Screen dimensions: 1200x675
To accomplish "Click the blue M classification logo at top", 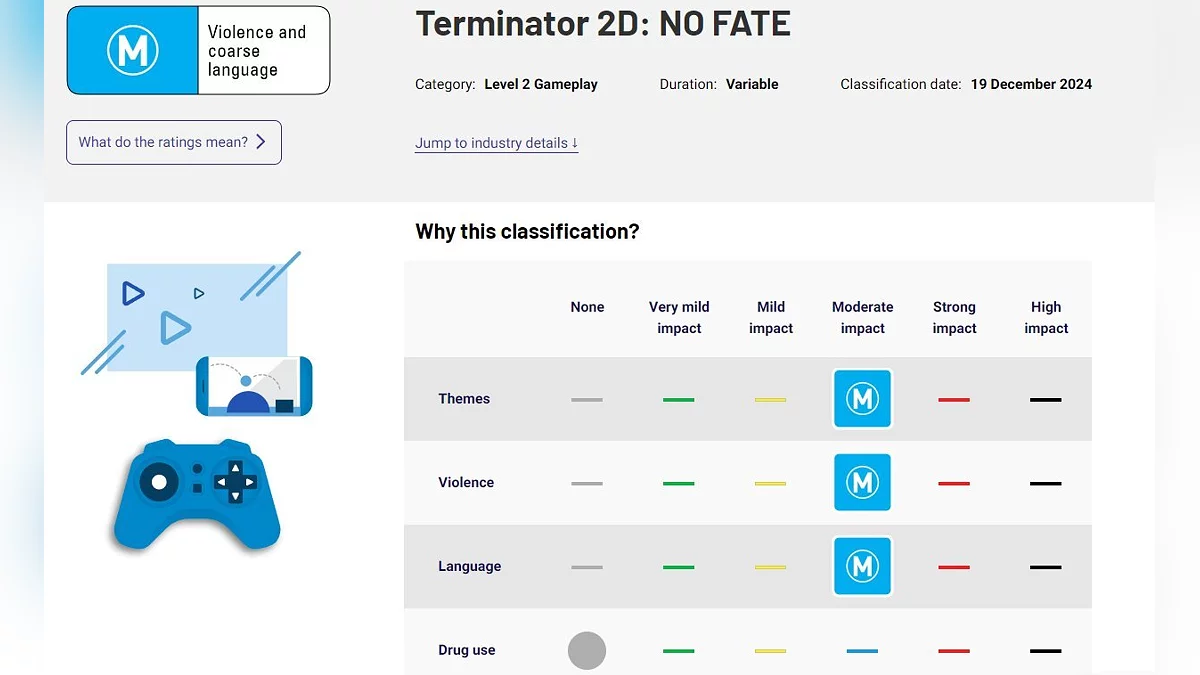I will point(133,50).
